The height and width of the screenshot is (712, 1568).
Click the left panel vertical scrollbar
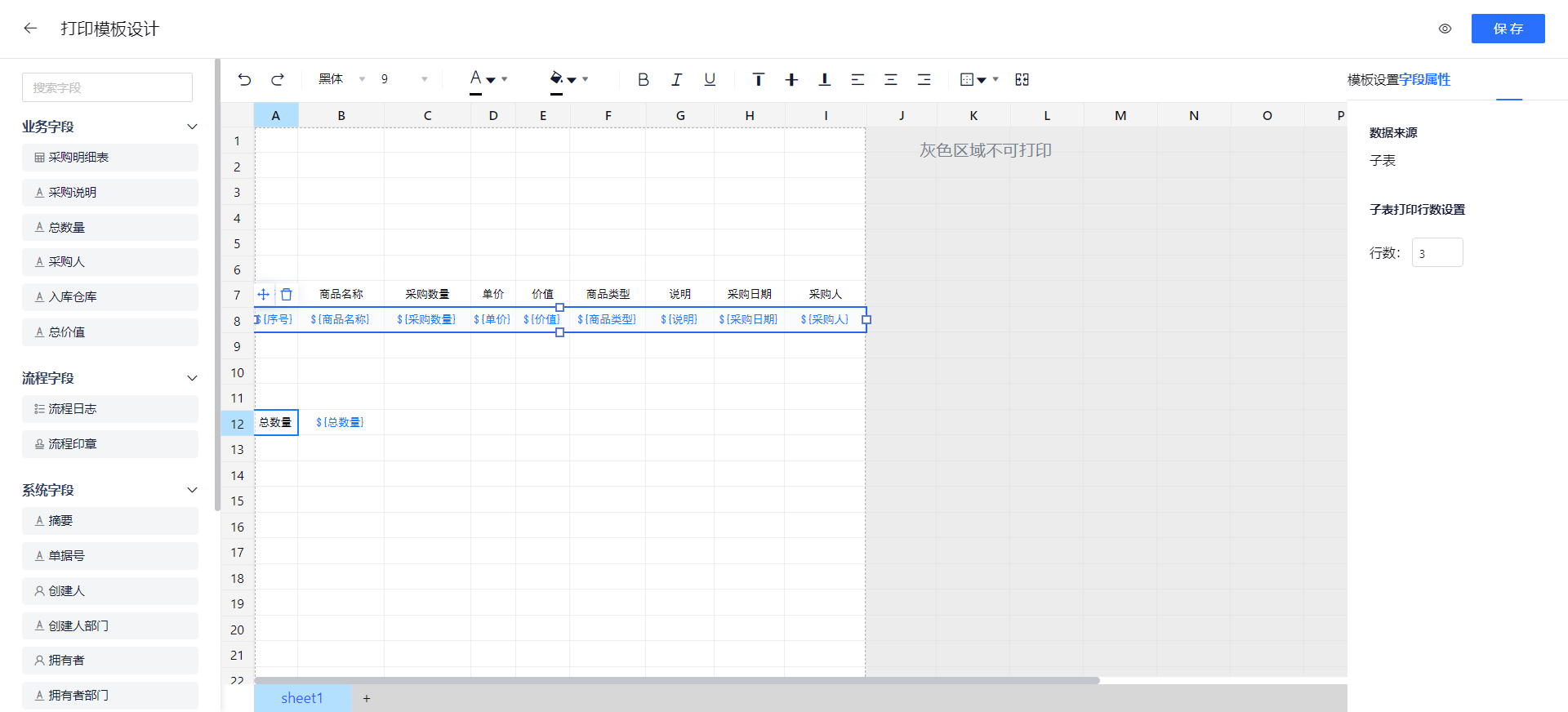coord(217,284)
